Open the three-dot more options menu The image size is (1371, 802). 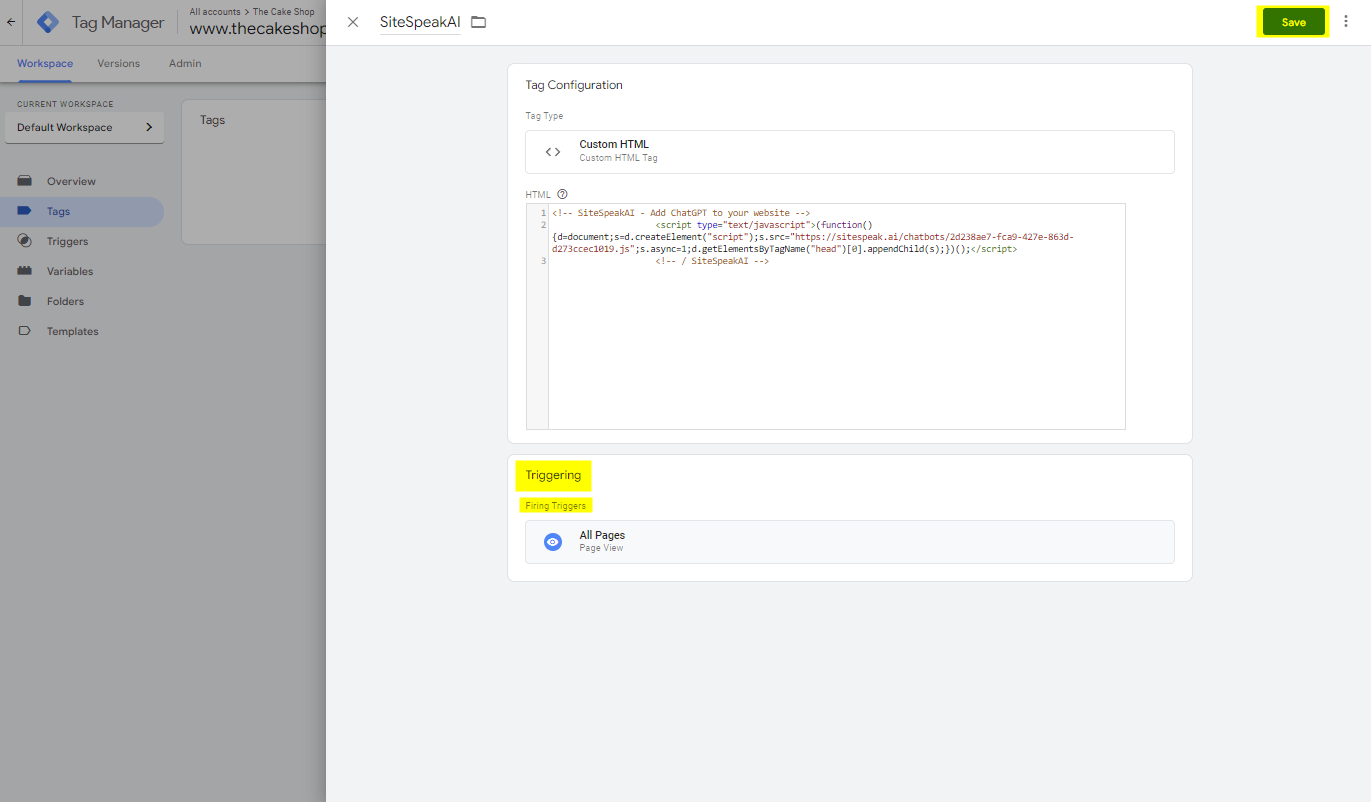1345,22
